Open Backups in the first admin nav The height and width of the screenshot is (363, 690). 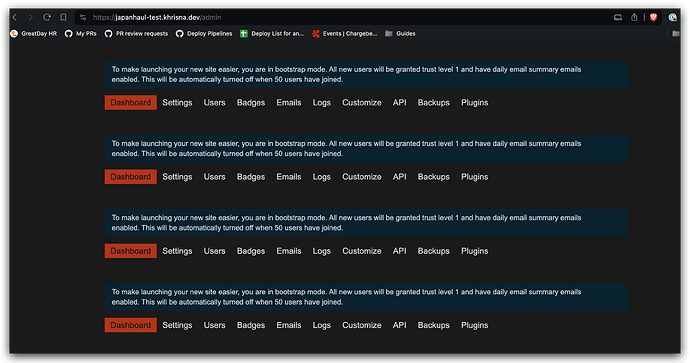pos(433,103)
